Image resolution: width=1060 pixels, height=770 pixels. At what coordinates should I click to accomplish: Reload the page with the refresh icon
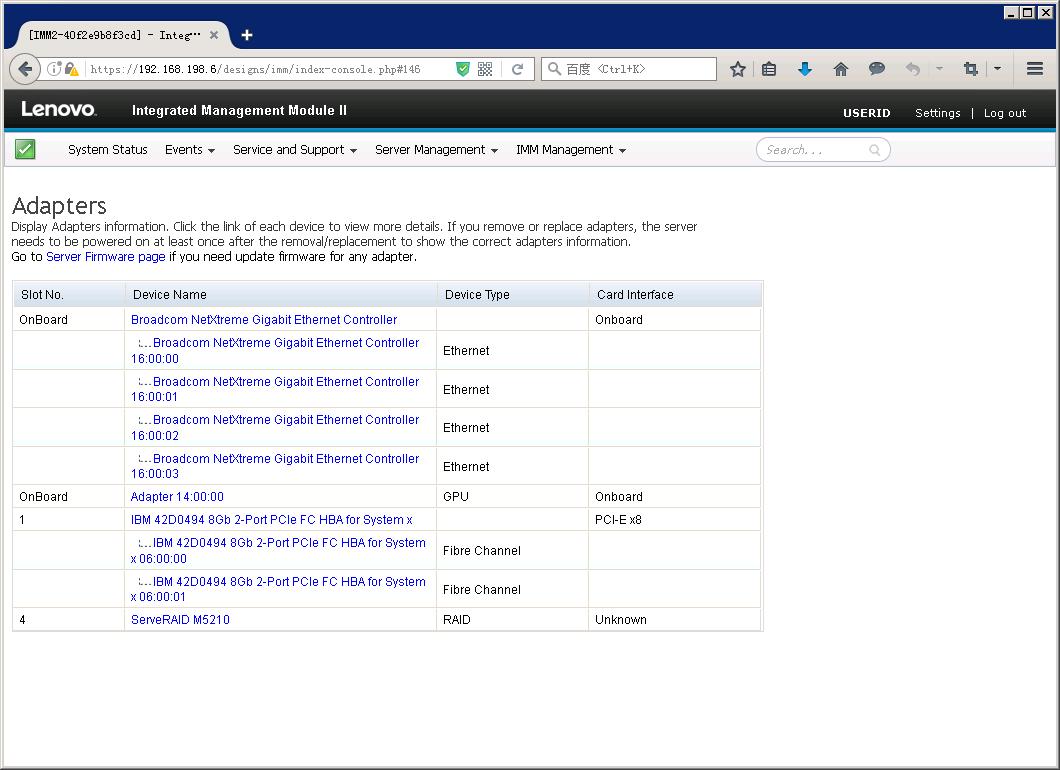click(517, 69)
